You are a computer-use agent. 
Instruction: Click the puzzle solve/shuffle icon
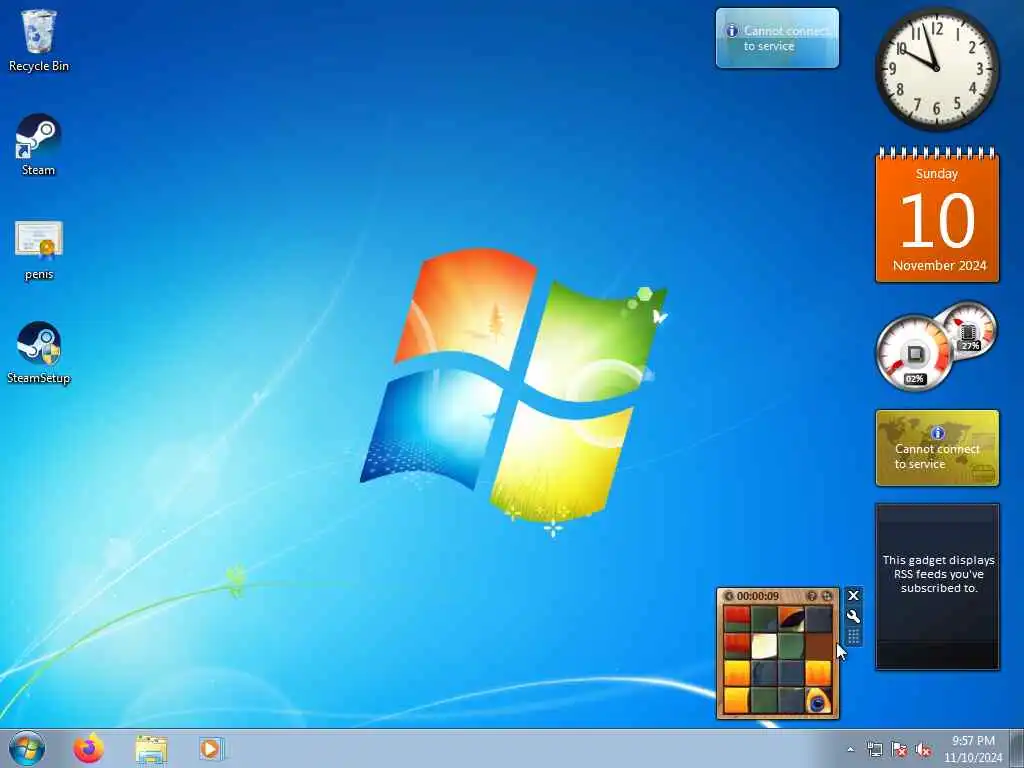coord(827,596)
